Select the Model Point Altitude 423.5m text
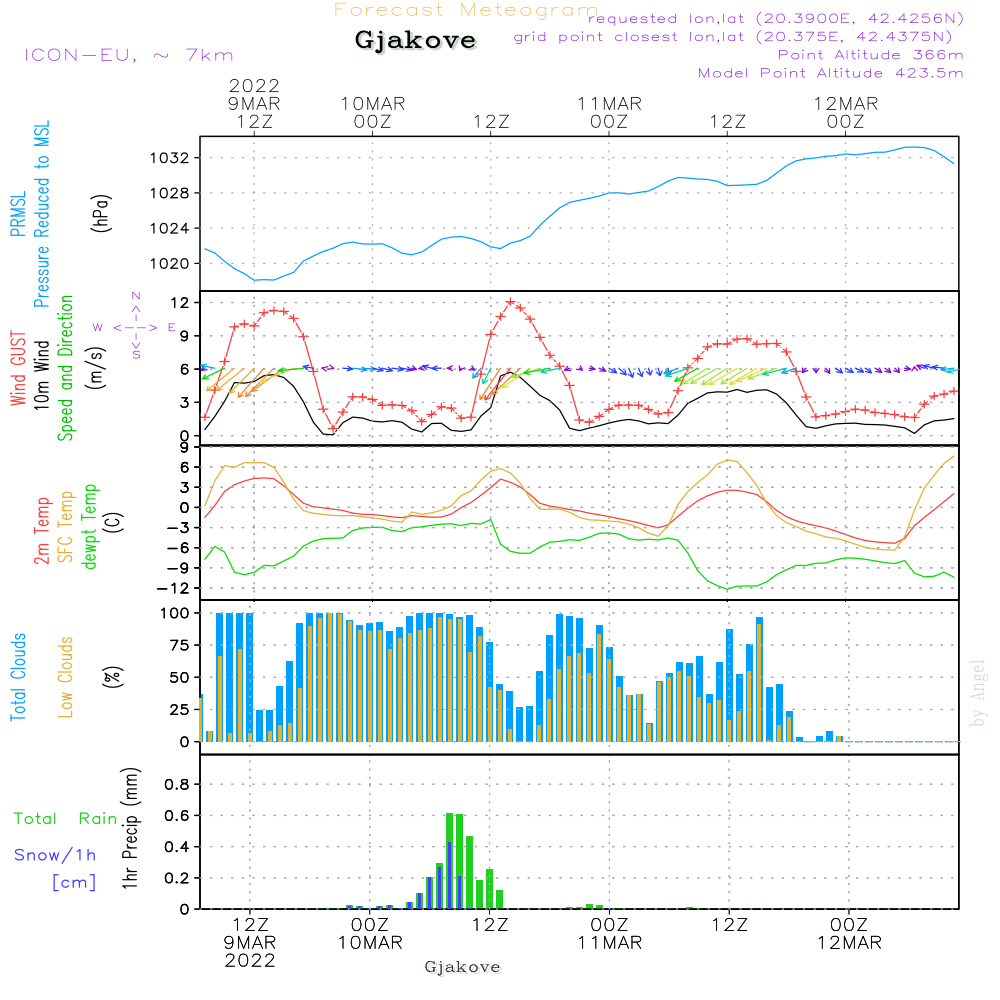The image size is (1000, 1000). pyautogui.click(x=831, y=73)
